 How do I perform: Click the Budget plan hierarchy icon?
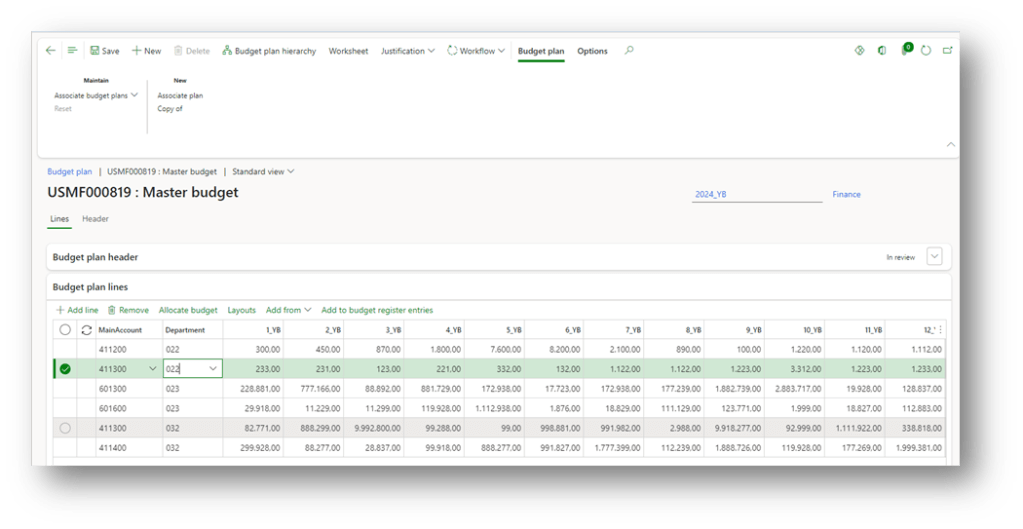click(227, 51)
